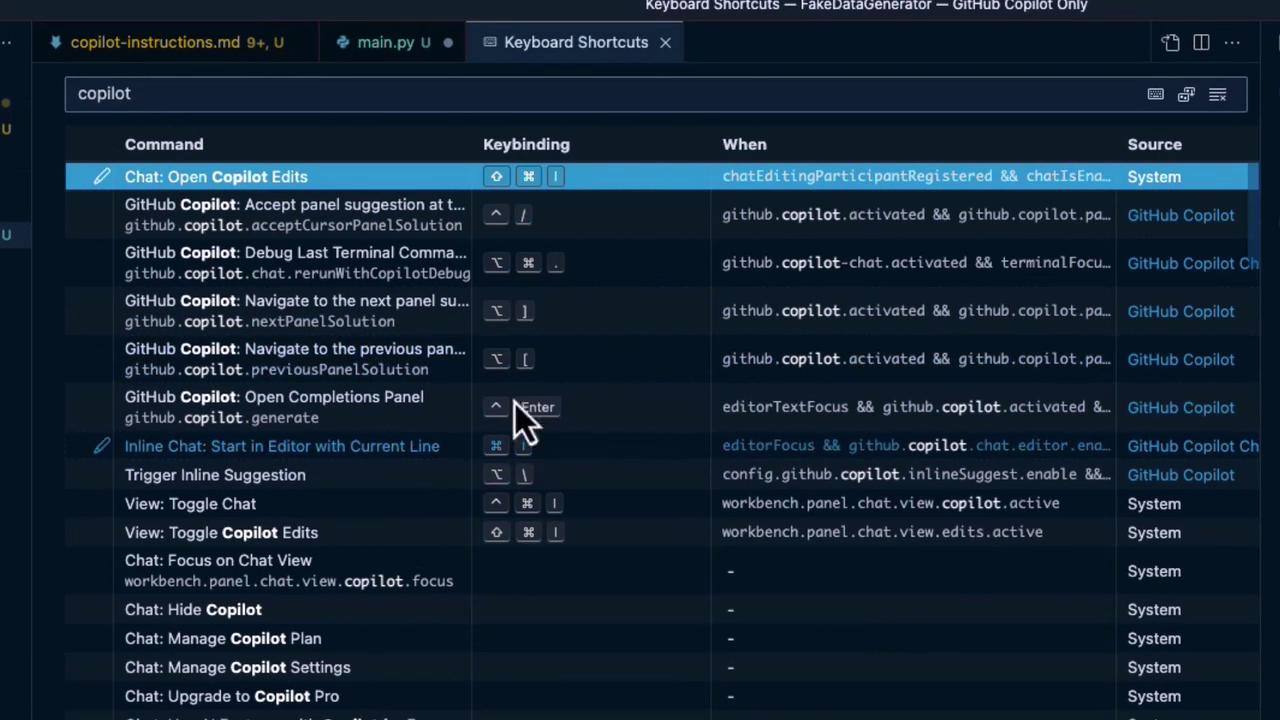Open GitHub Copilot source link for Accept panel suggestion
The height and width of the screenshot is (720, 1280).
(1180, 215)
